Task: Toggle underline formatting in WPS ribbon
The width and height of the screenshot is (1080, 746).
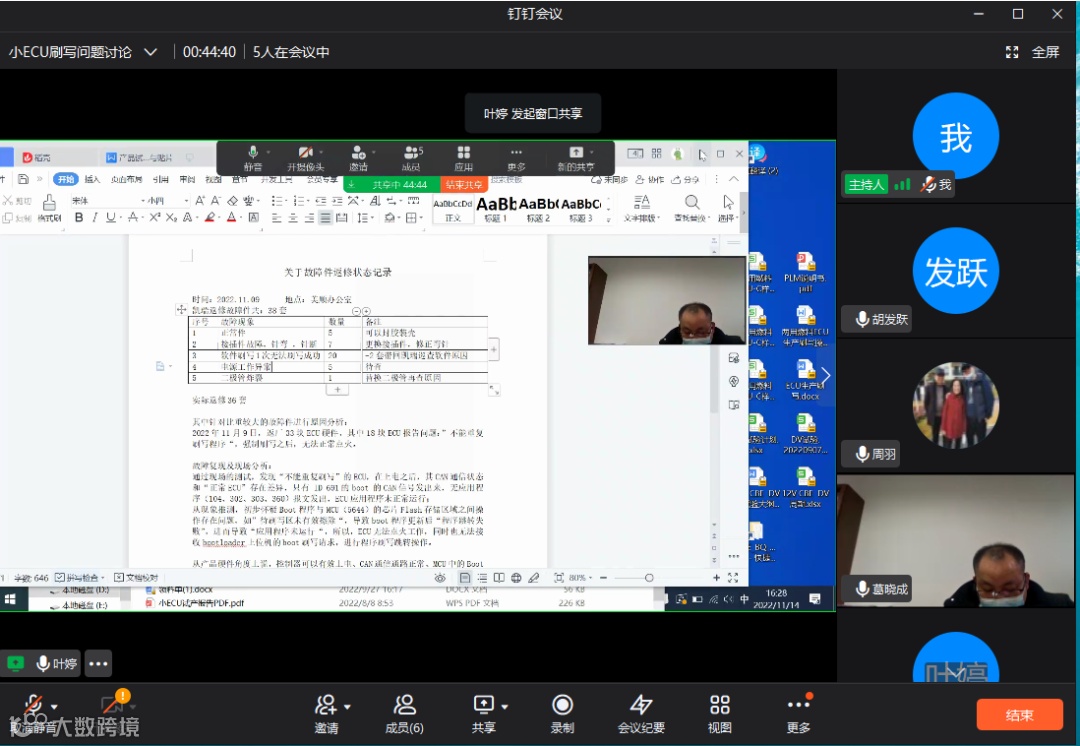Action: 110,218
